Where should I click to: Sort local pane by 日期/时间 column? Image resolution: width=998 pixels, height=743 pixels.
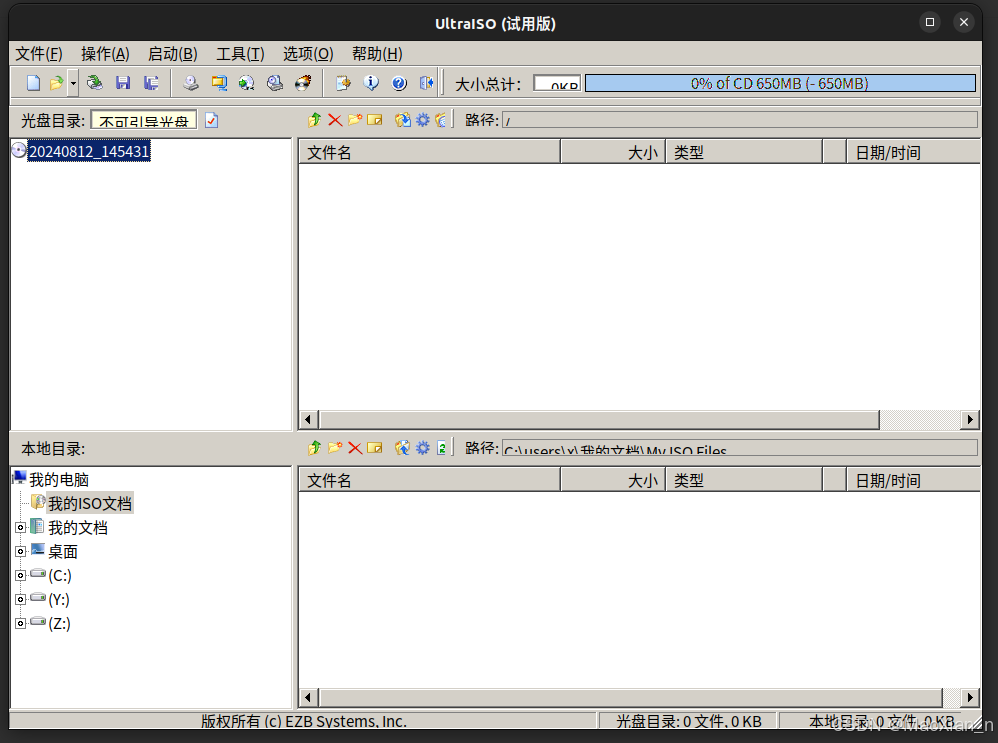tap(913, 480)
